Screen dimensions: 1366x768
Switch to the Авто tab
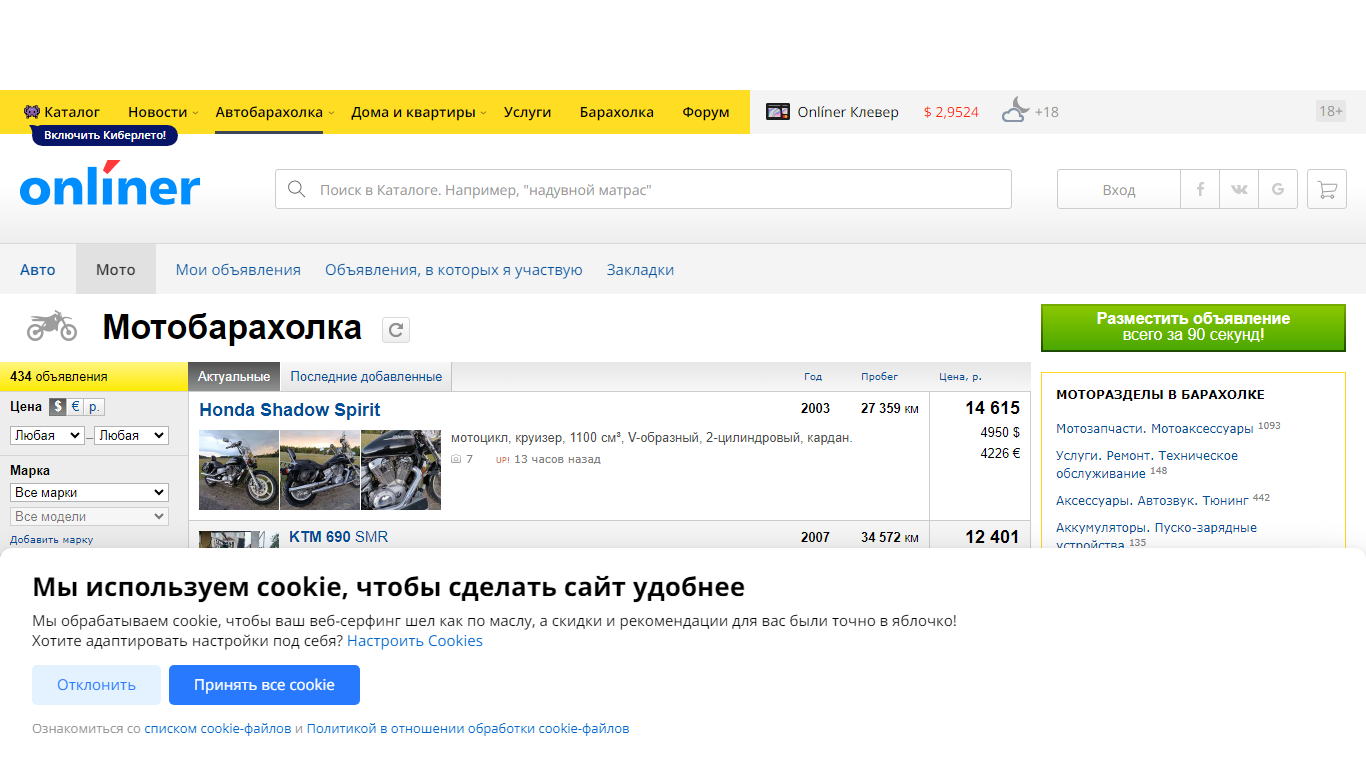tap(38, 269)
